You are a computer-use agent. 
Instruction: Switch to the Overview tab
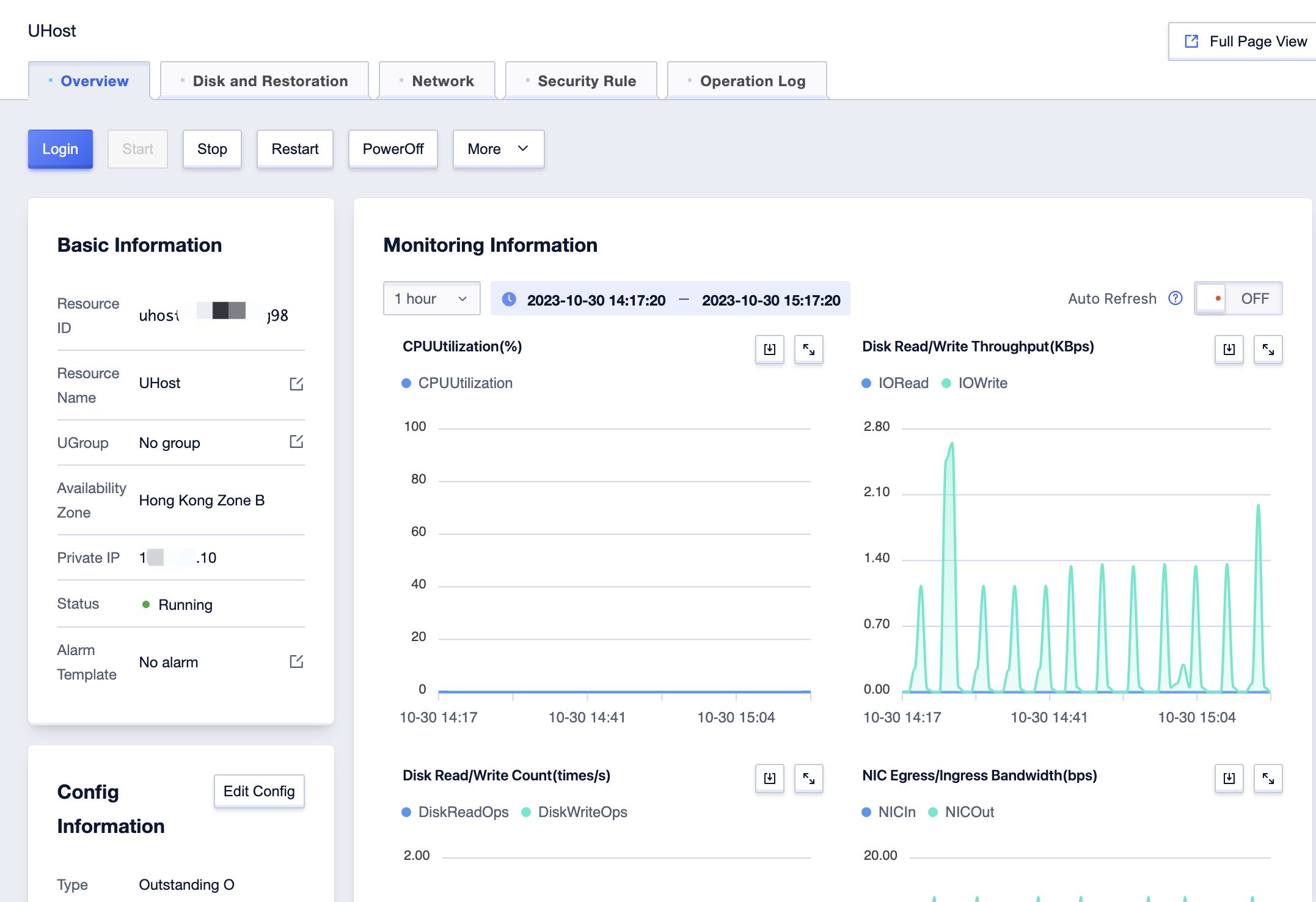click(89, 81)
